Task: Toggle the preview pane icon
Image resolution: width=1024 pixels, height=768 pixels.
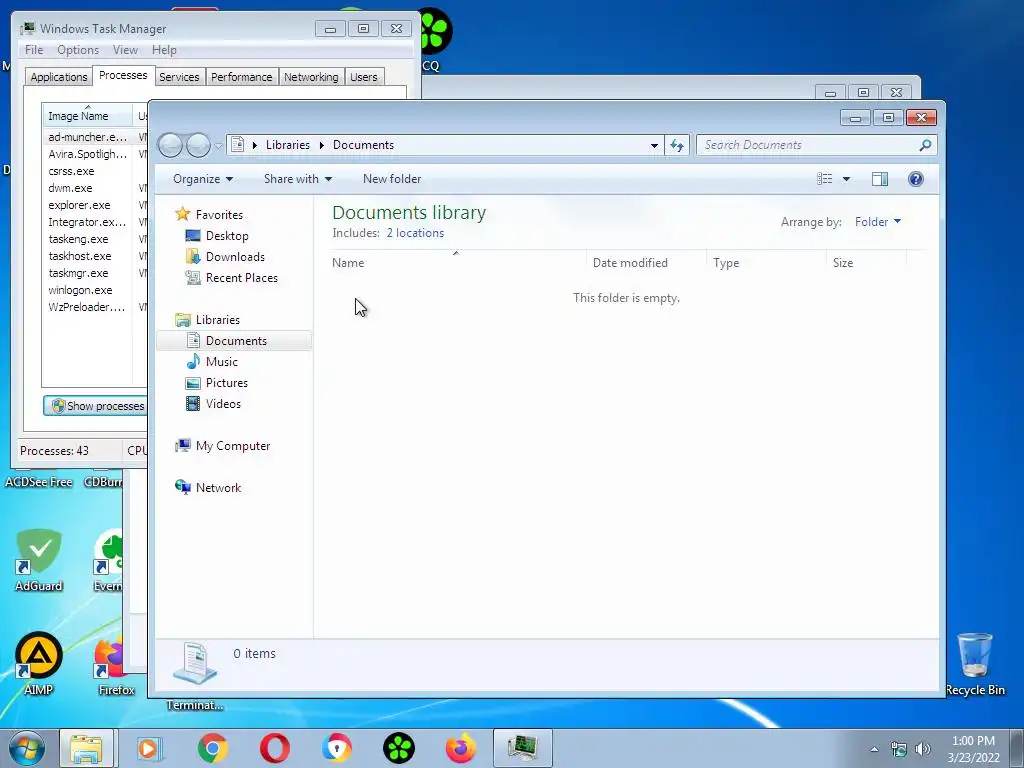Action: 880,179
